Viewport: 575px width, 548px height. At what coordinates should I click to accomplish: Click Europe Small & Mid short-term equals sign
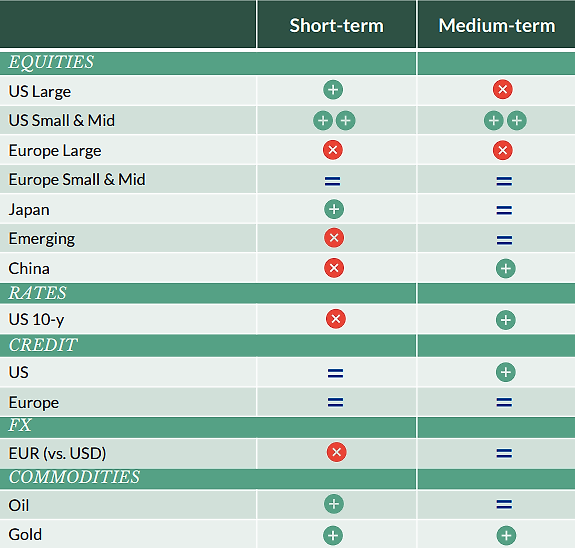click(x=333, y=181)
